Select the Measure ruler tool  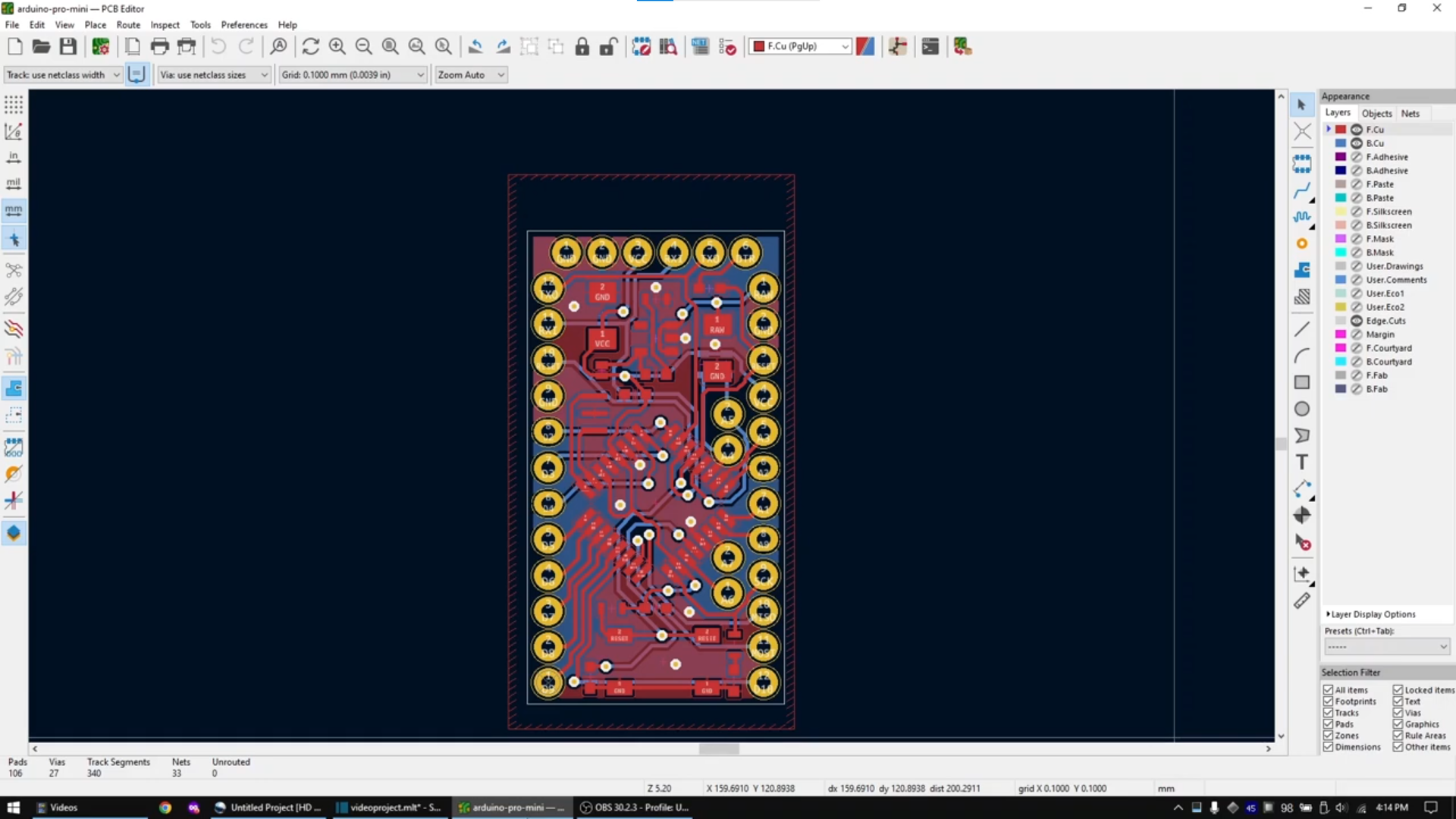(1302, 601)
